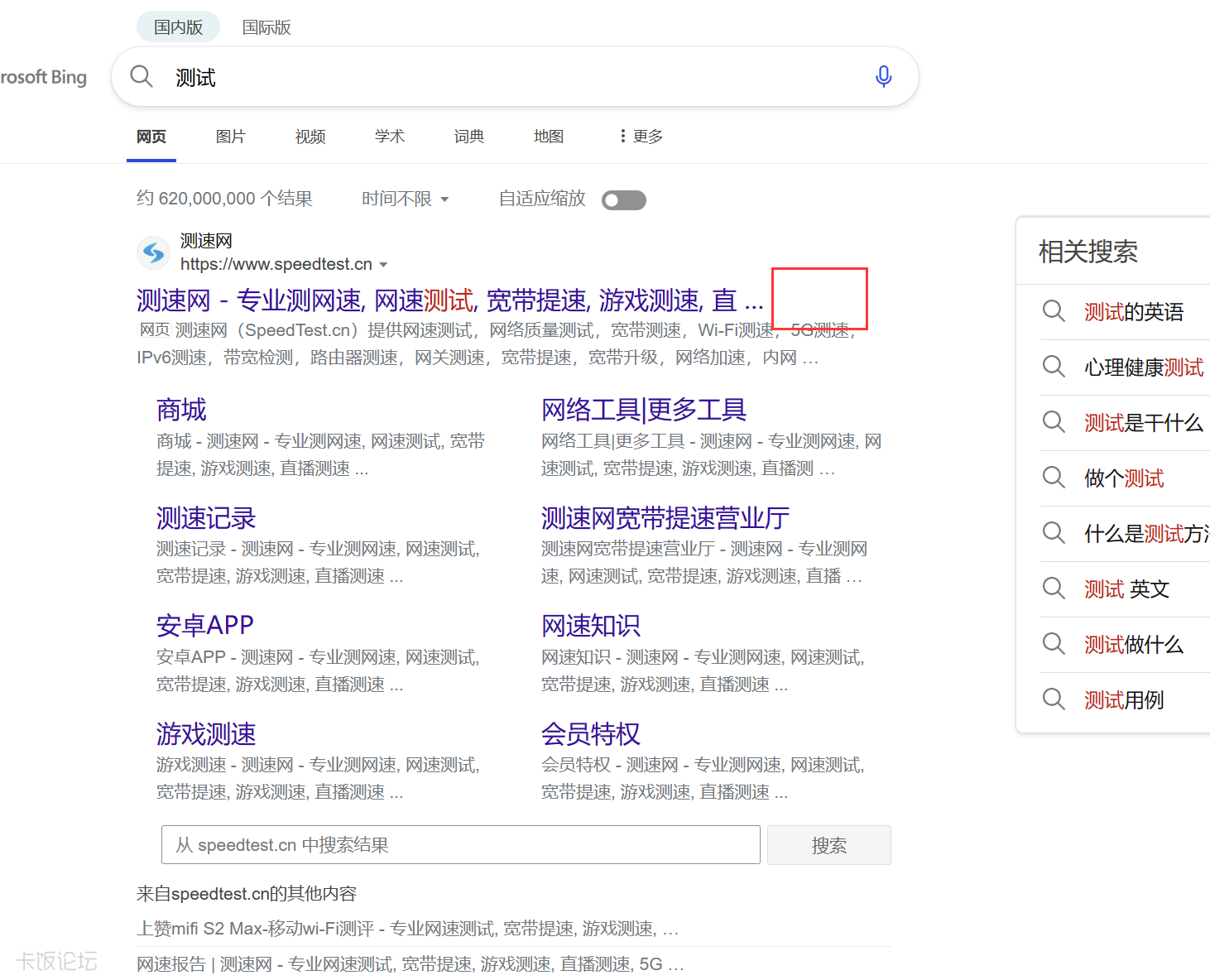
Task: Select the 地图 search tab
Action: pos(549,137)
